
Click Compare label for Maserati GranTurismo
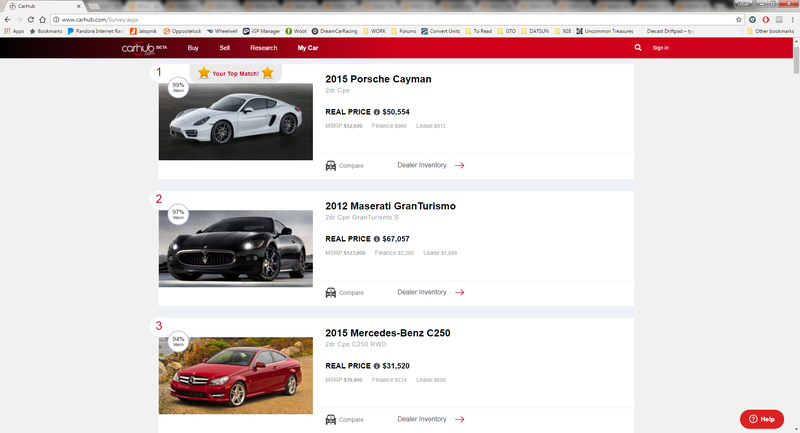[351, 293]
